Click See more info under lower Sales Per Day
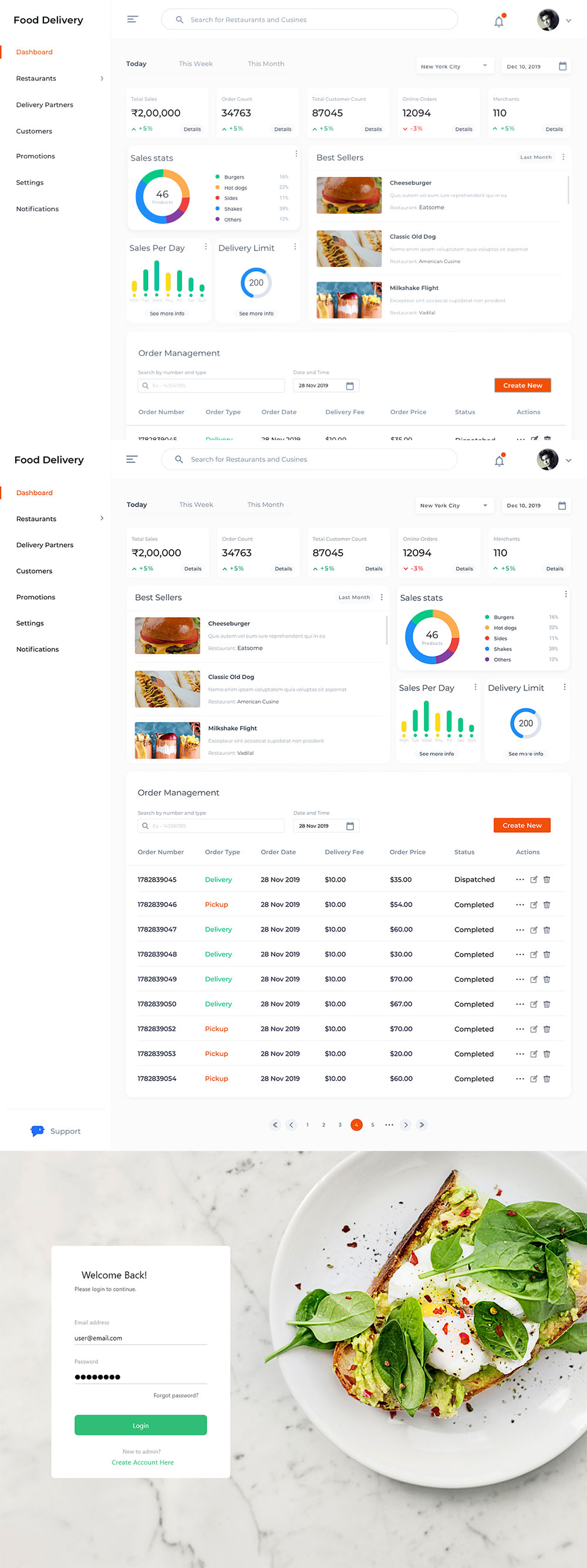 click(437, 754)
